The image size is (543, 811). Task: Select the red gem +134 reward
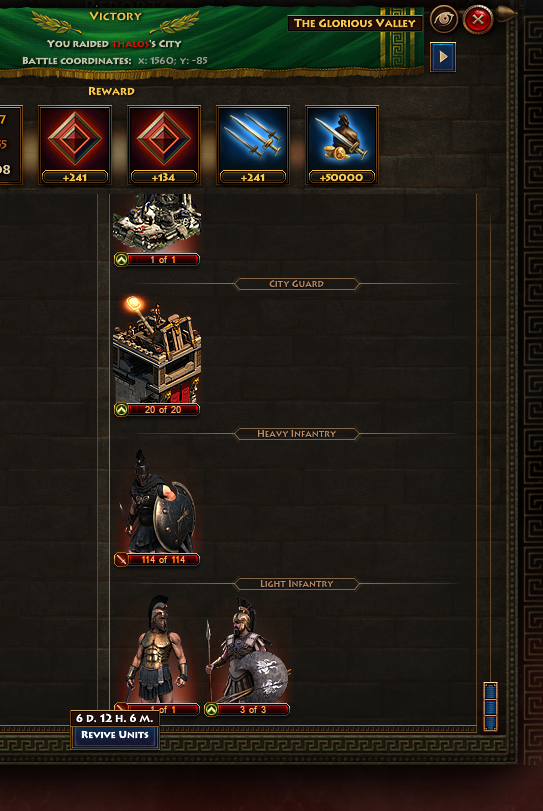click(x=164, y=145)
